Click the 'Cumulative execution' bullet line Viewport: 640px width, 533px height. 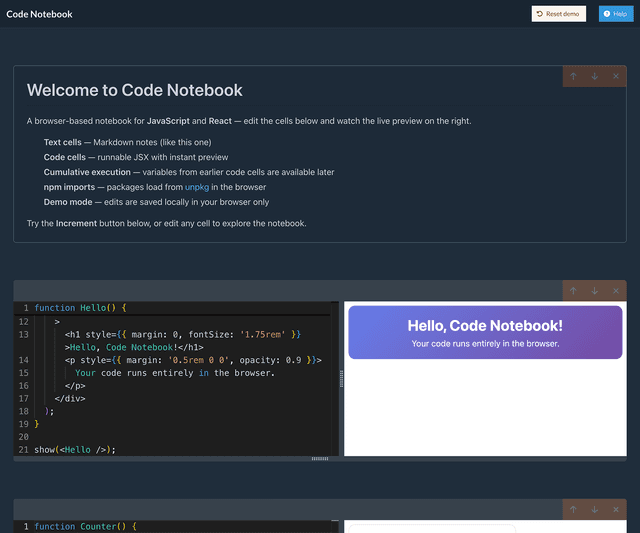tap(189, 172)
